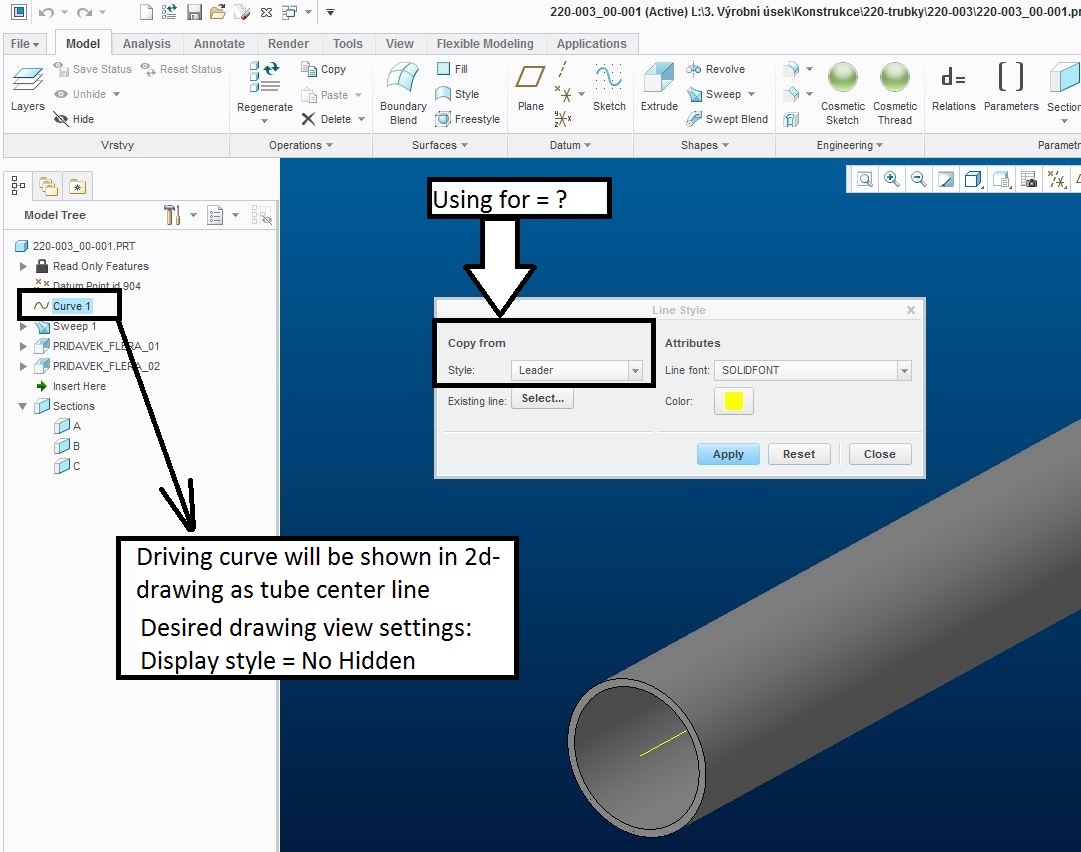Switch to the Analysis ribbon tab

(x=147, y=43)
